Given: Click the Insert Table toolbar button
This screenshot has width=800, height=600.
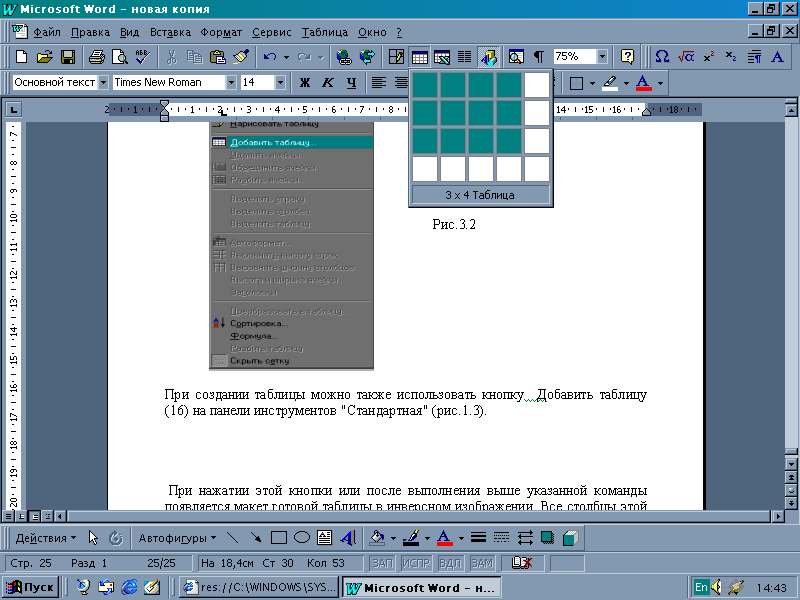Looking at the screenshot, I should pyautogui.click(x=419, y=57).
